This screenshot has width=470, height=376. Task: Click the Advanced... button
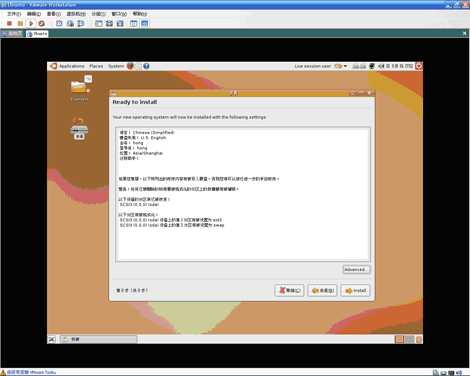pos(357,269)
